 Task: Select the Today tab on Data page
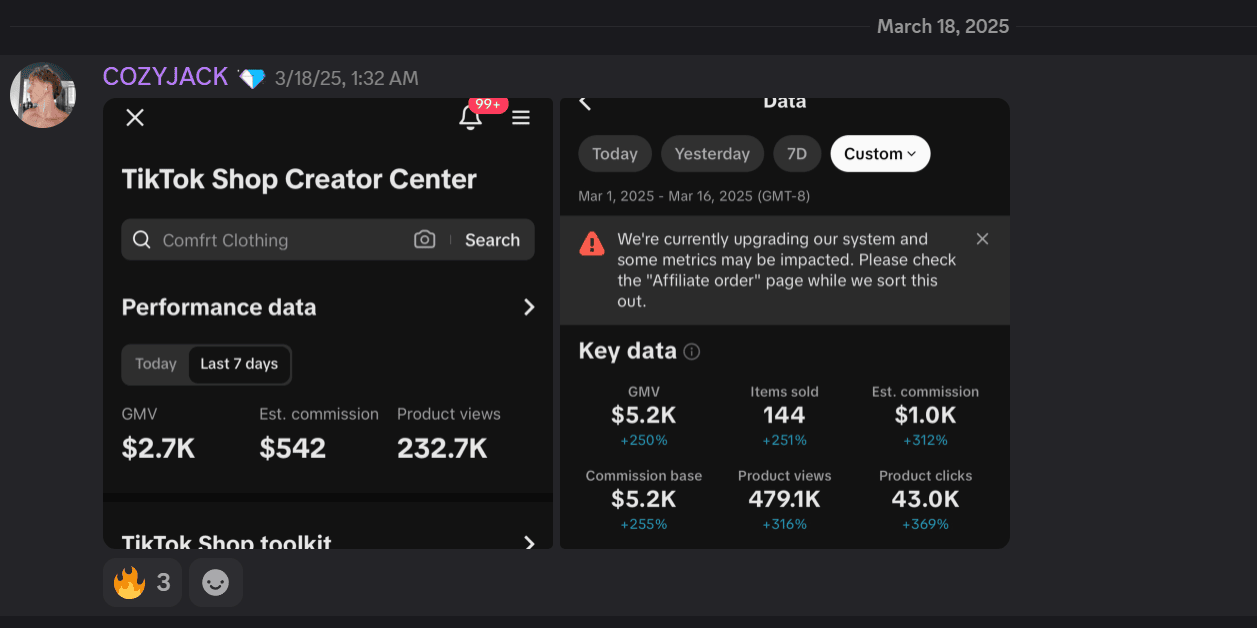[x=615, y=154]
